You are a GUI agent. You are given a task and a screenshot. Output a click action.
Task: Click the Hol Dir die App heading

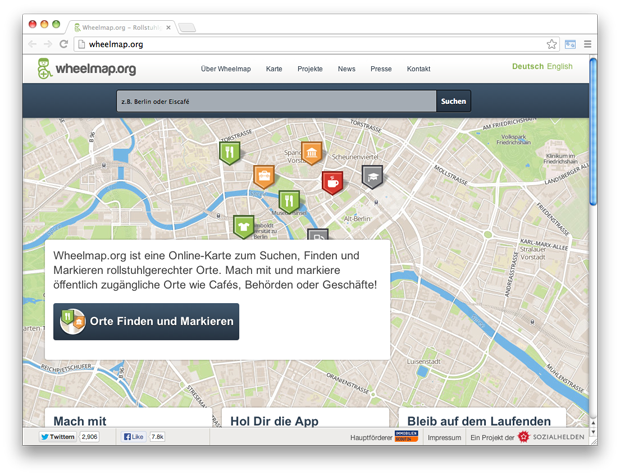(274, 421)
